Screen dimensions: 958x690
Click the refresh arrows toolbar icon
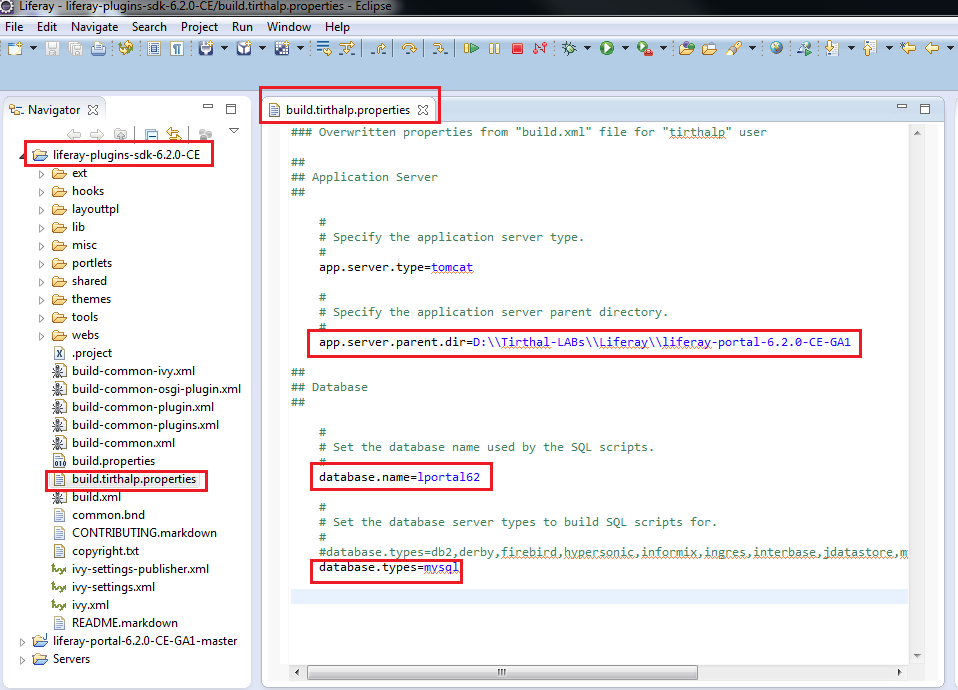click(x=126, y=48)
